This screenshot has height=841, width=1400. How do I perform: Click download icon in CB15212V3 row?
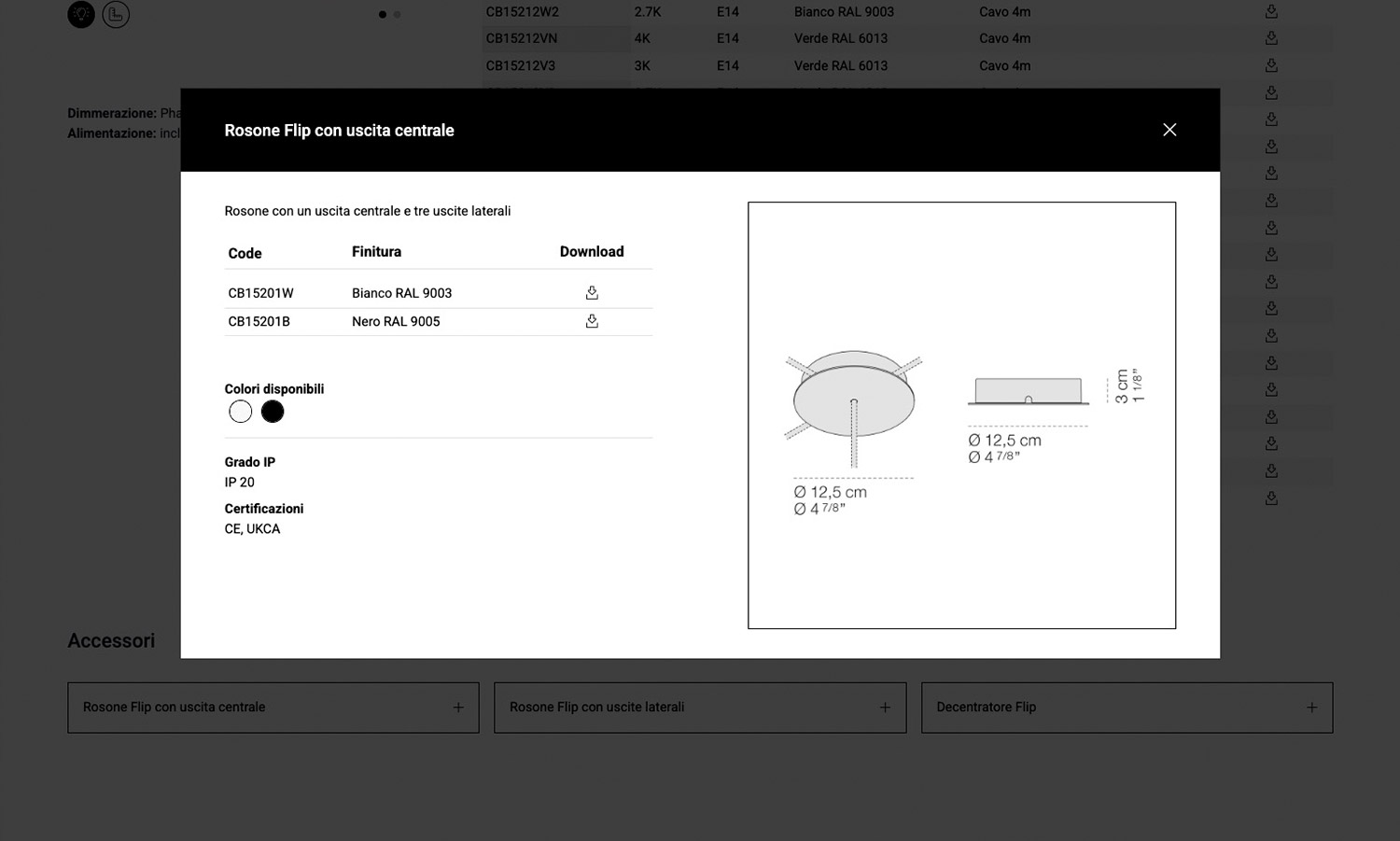point(1271,65)
